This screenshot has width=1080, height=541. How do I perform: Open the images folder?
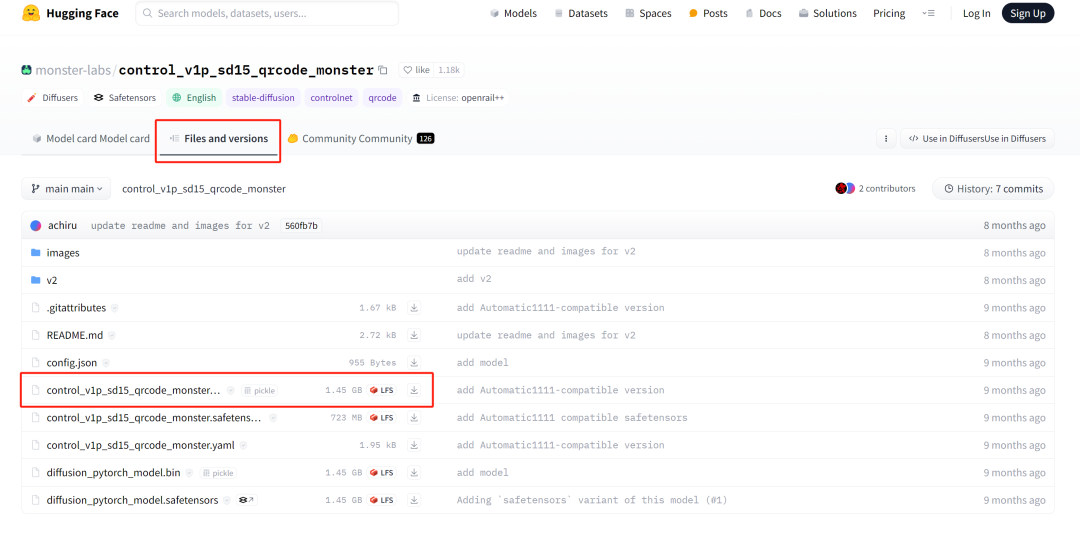point(63,253)
